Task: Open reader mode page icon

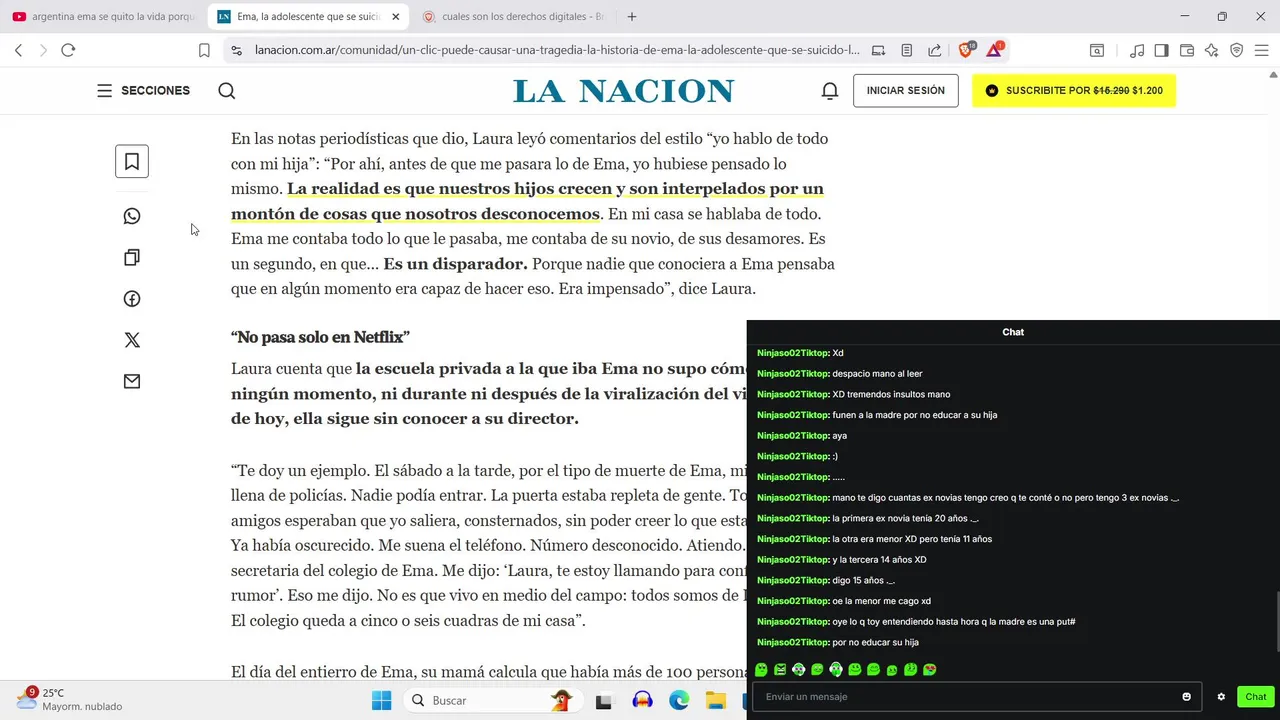Action: [x=906, y=50]
